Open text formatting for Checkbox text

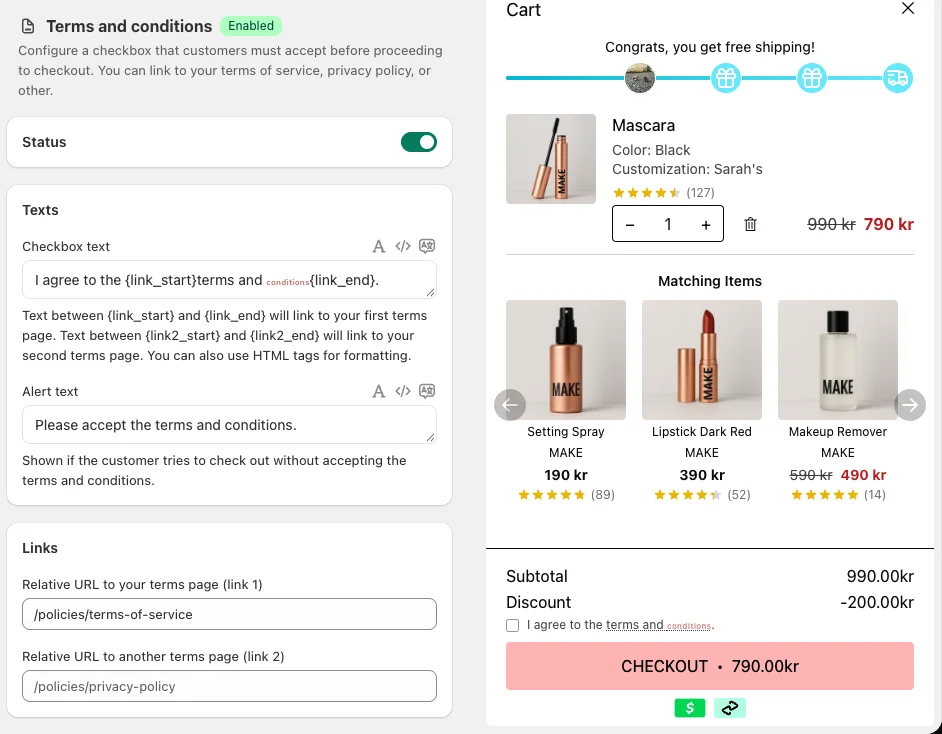click(x=378, y=246)
